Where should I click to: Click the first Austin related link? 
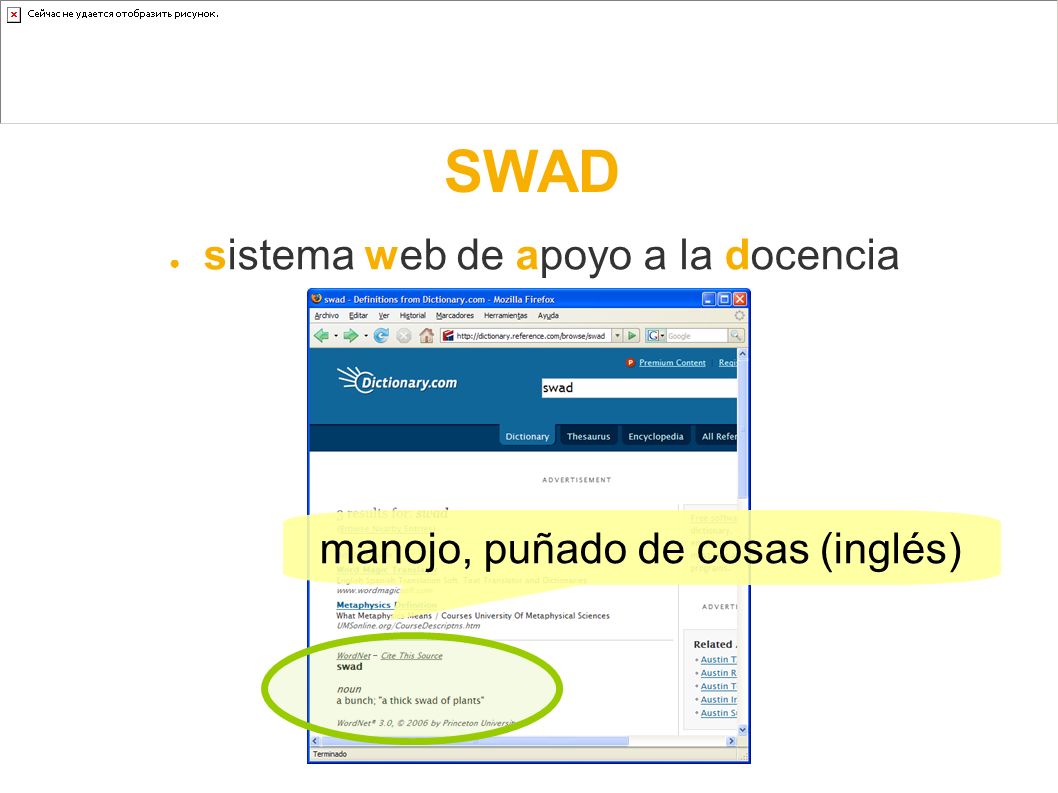[x=719, y=659]
